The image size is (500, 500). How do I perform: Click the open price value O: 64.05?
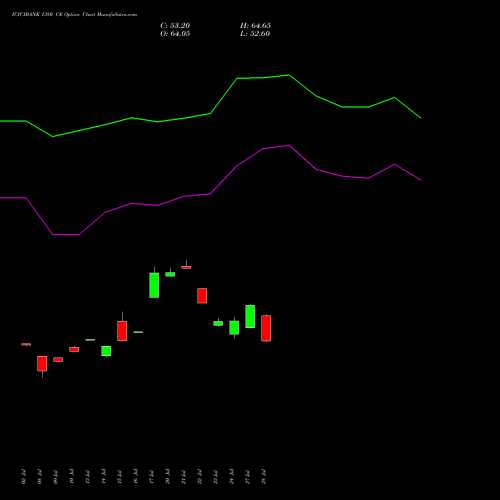(175, 34)
